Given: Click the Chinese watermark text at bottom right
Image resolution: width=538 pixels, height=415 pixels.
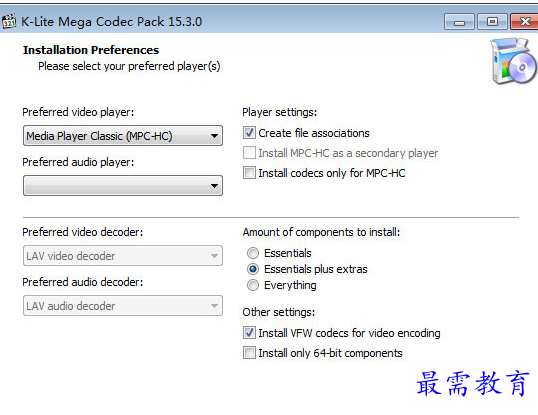Looking at the screenshot, I should click(472, 383).
